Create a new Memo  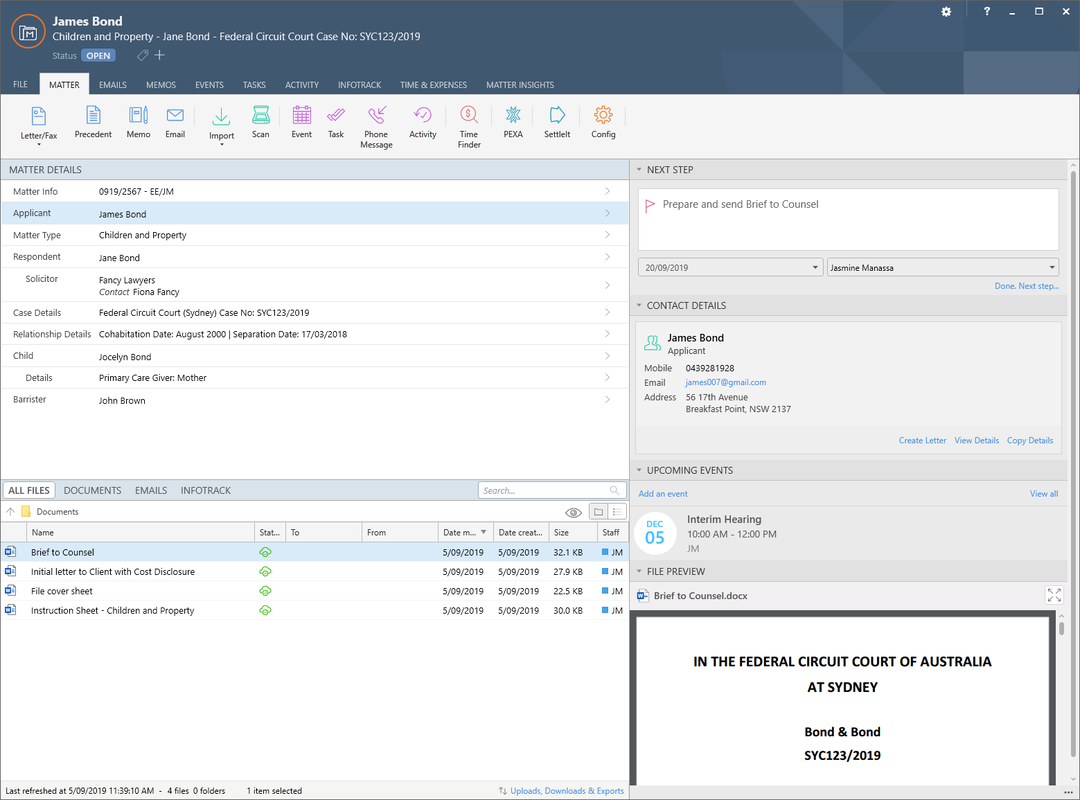(138, 122)
